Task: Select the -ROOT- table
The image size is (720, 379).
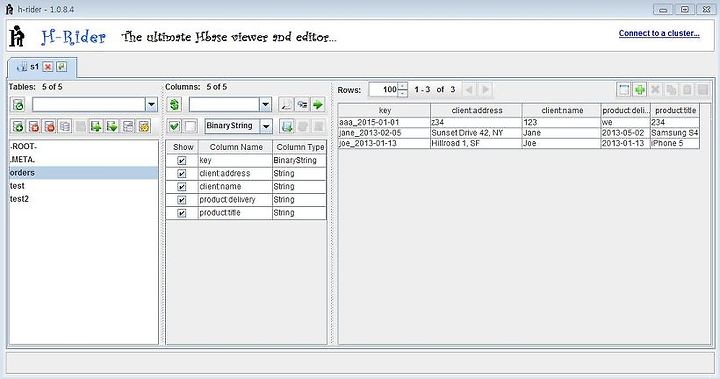Action: pos(84,147)
